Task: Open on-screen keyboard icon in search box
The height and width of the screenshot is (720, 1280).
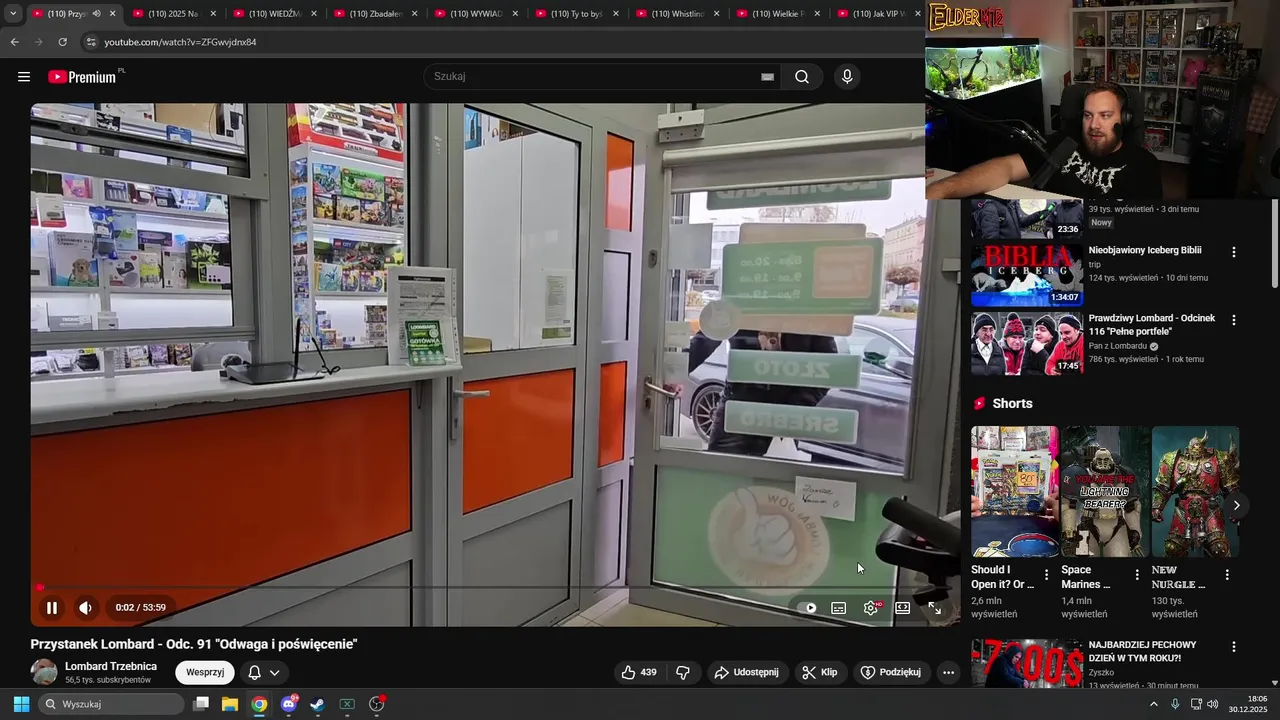Action: tap(767, 77)
